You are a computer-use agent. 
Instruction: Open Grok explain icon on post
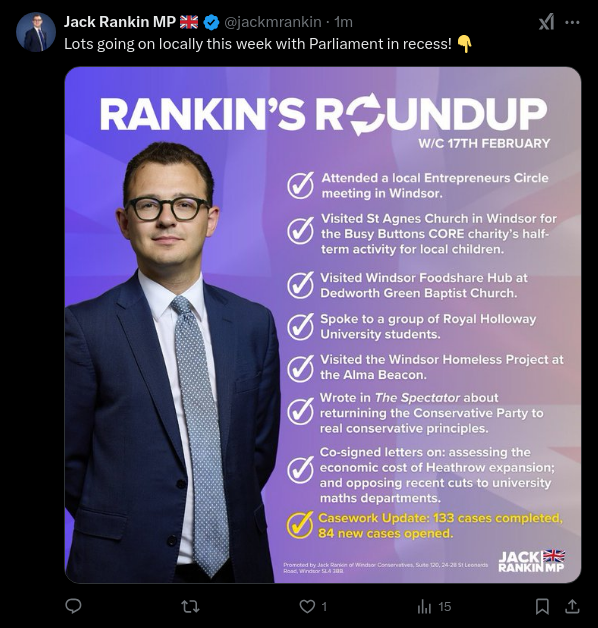tap(547, 22)
